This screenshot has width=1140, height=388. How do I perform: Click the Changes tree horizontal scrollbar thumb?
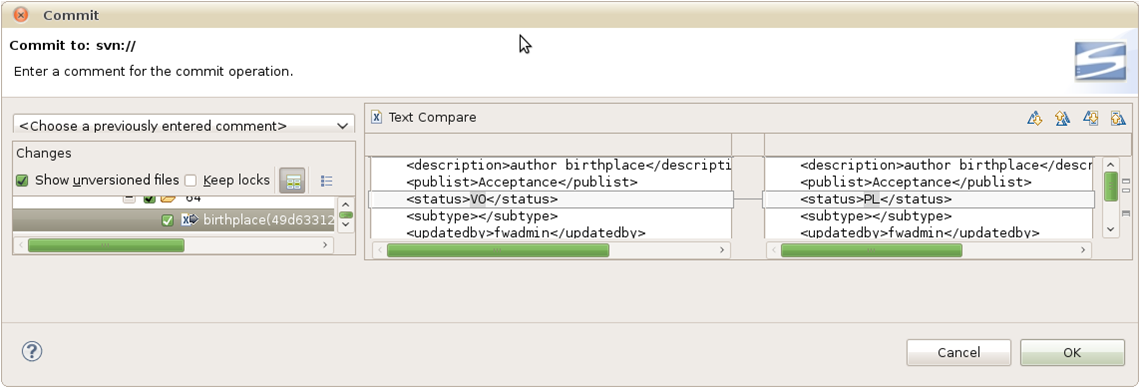(x=106, y=246)
